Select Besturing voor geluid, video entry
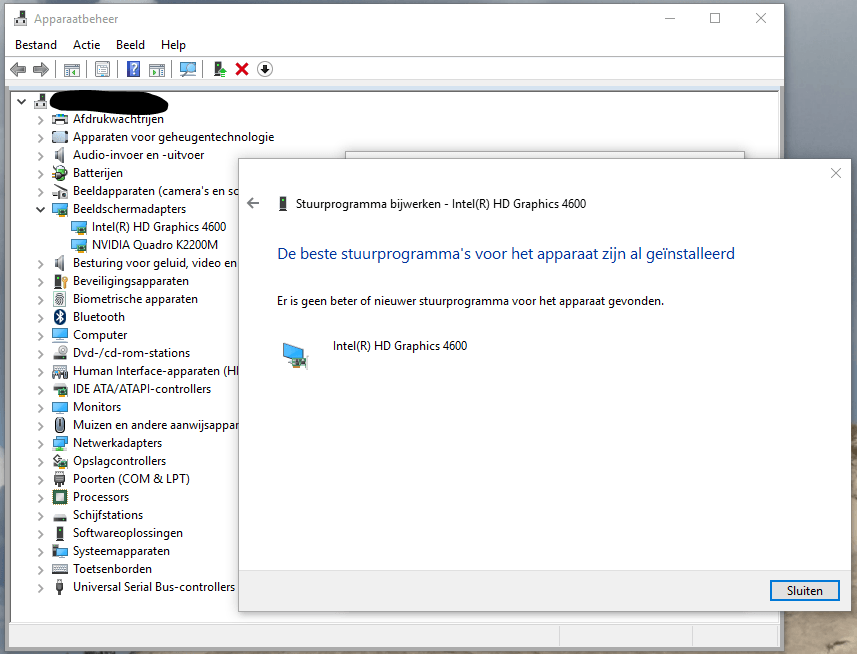 [155, 263]
